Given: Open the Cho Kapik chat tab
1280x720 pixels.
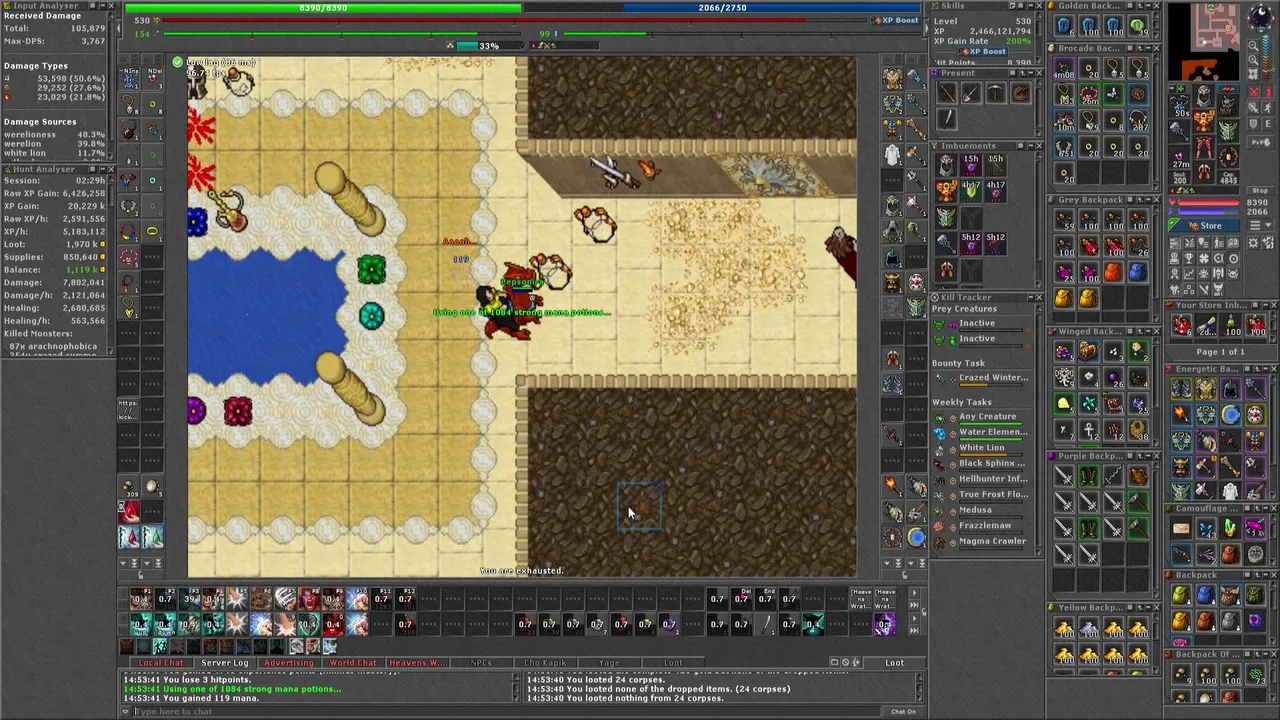Looking at the screenshot, I should click(x=544, y=663).
